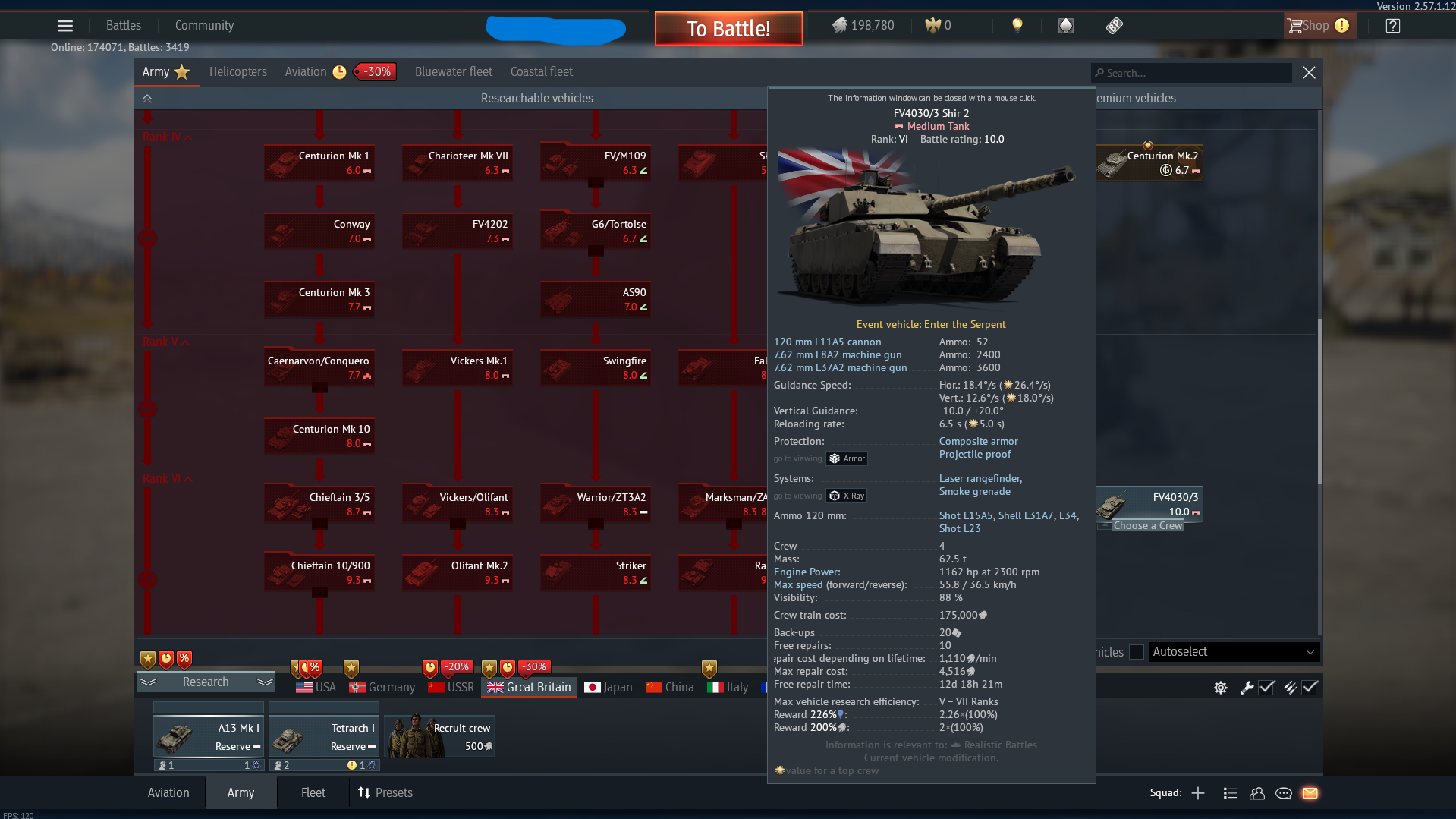Select the Swingfire vehicle
The height and width of the screenshot is (819, 1456).
click(x=596, y=368)
